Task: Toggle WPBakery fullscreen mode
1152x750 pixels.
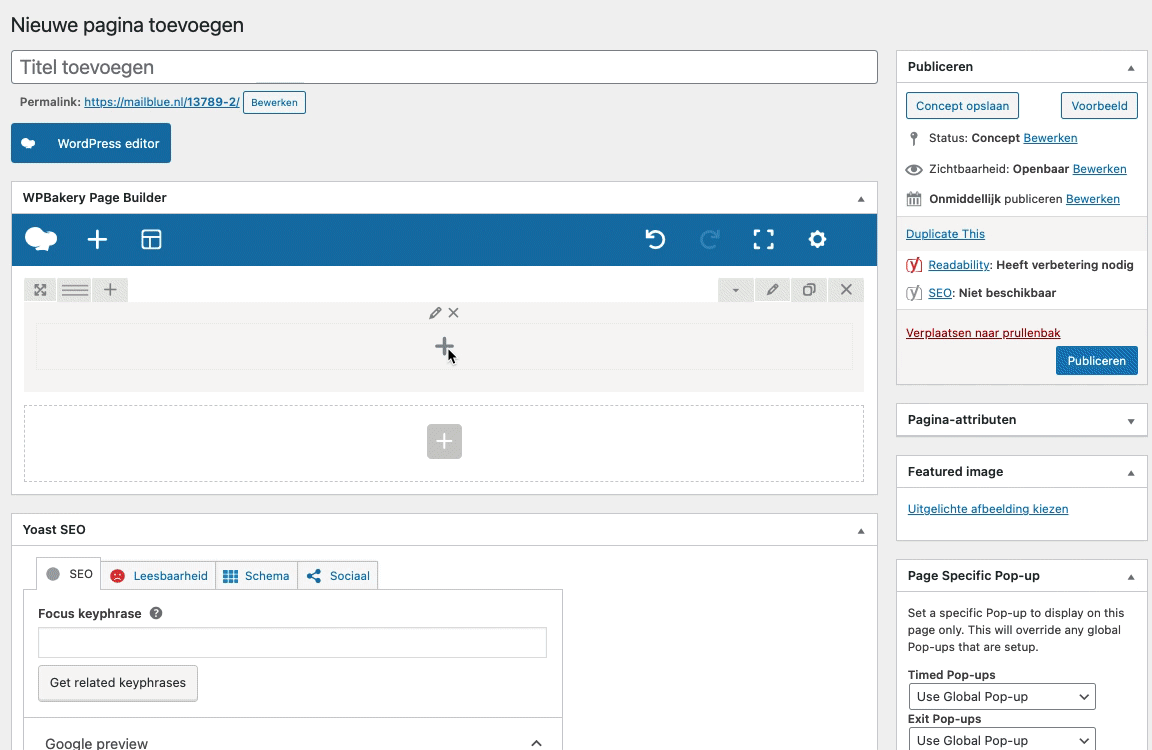Action: 763,239
